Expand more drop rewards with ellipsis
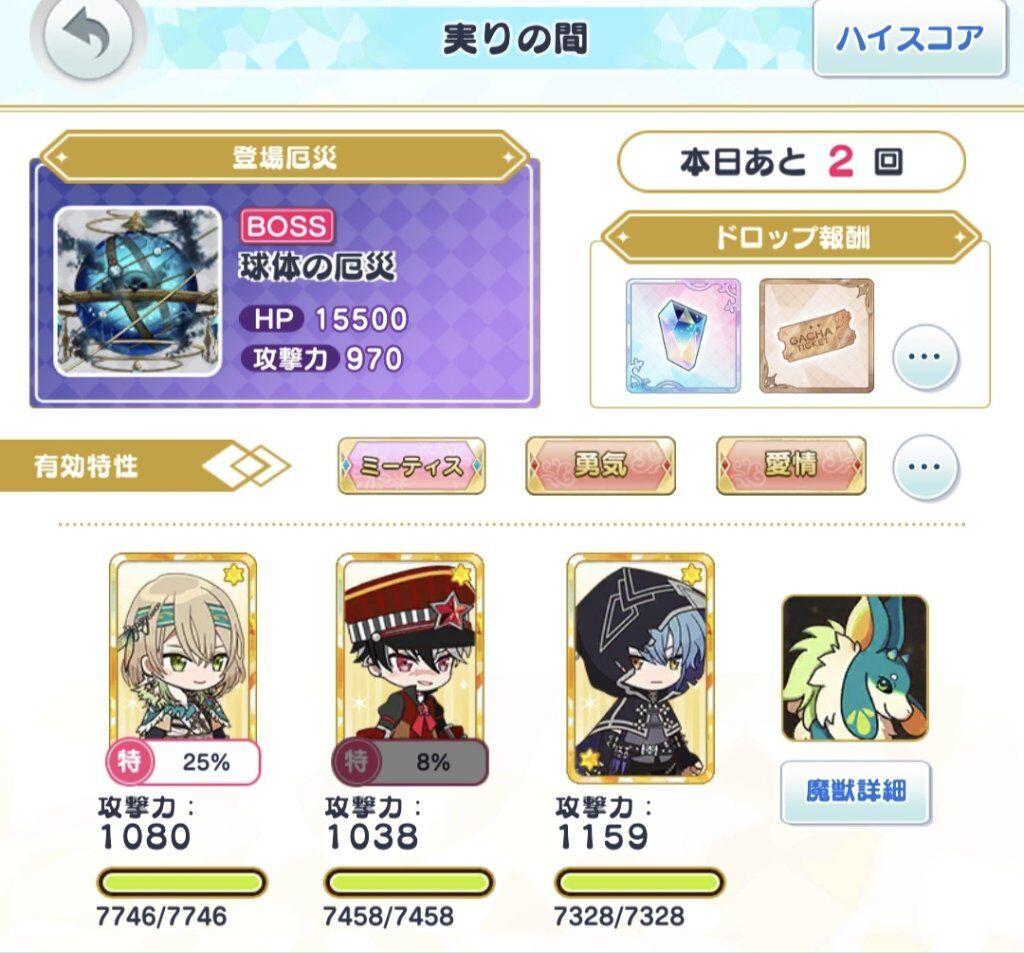This screenshot has height=953, width=1024. [925, 357]
